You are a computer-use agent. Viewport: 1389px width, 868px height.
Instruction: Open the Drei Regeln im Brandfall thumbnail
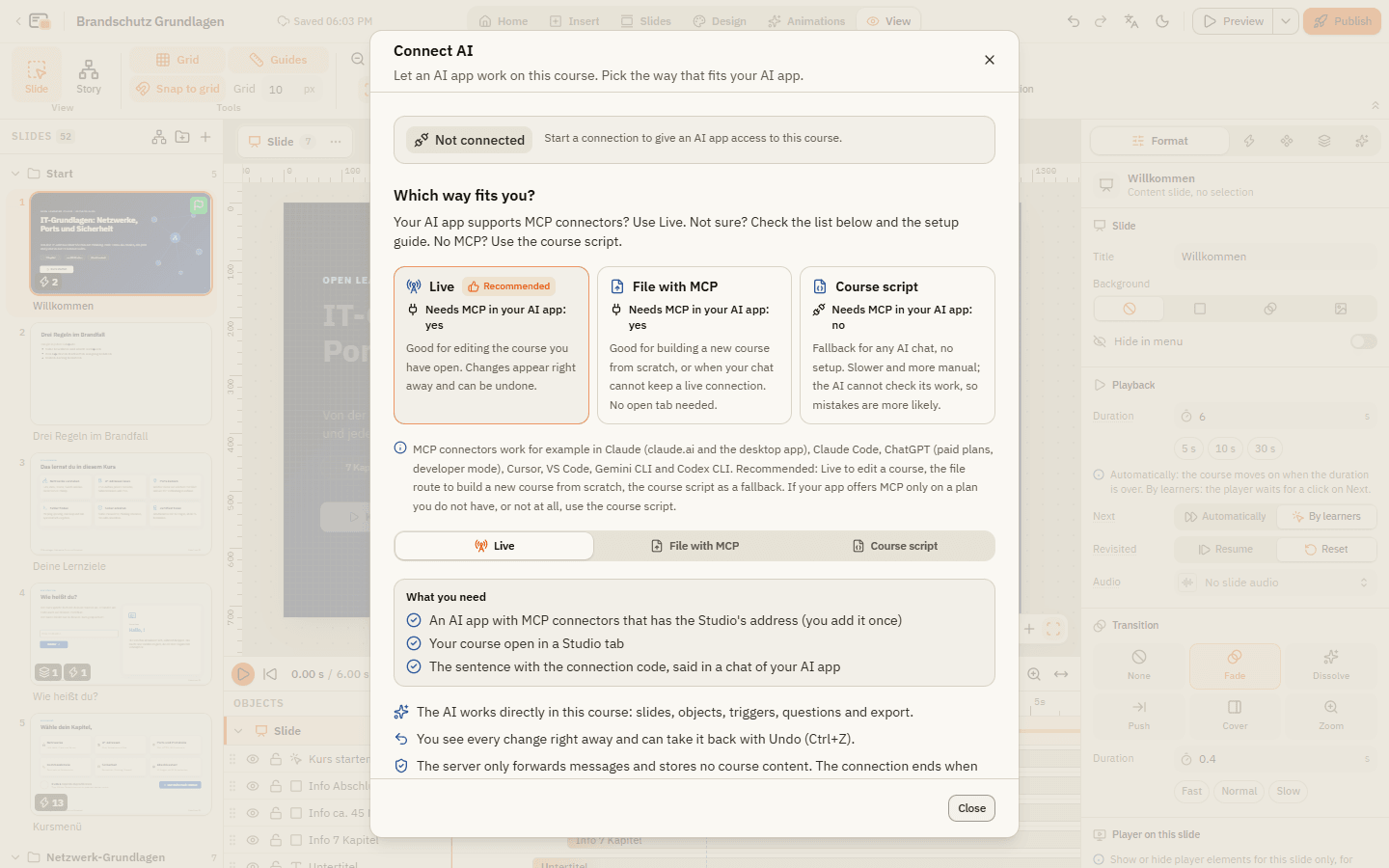click(x=121, y=373)
